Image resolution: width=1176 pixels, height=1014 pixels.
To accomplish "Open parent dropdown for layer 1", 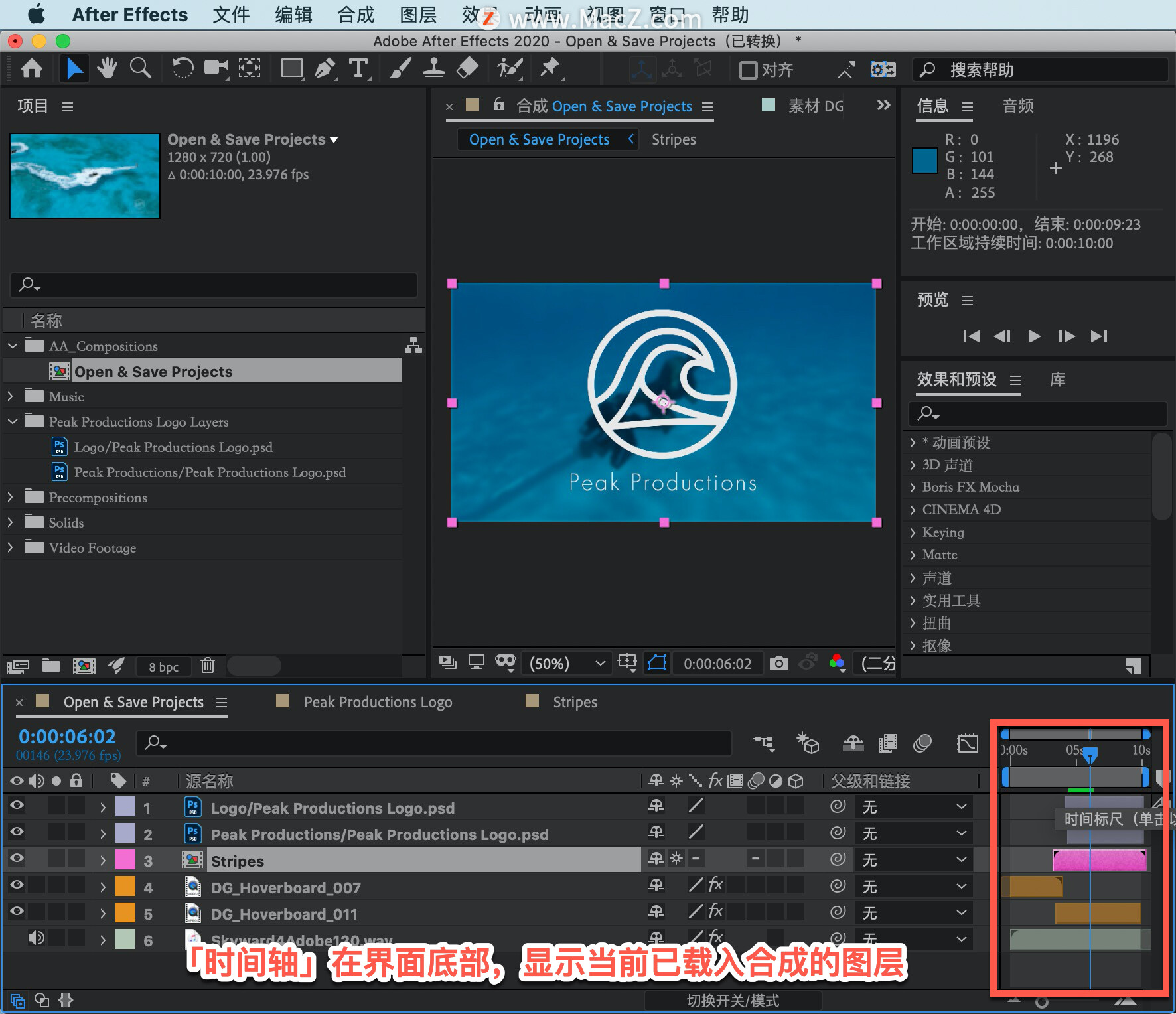I will (913, 807).
